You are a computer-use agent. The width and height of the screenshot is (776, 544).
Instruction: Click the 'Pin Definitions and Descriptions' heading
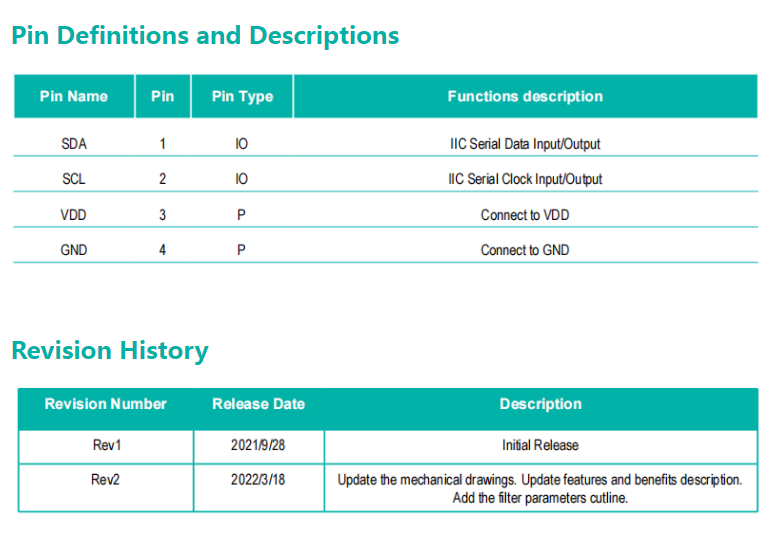pyautogui.click(x=205, y=35)
